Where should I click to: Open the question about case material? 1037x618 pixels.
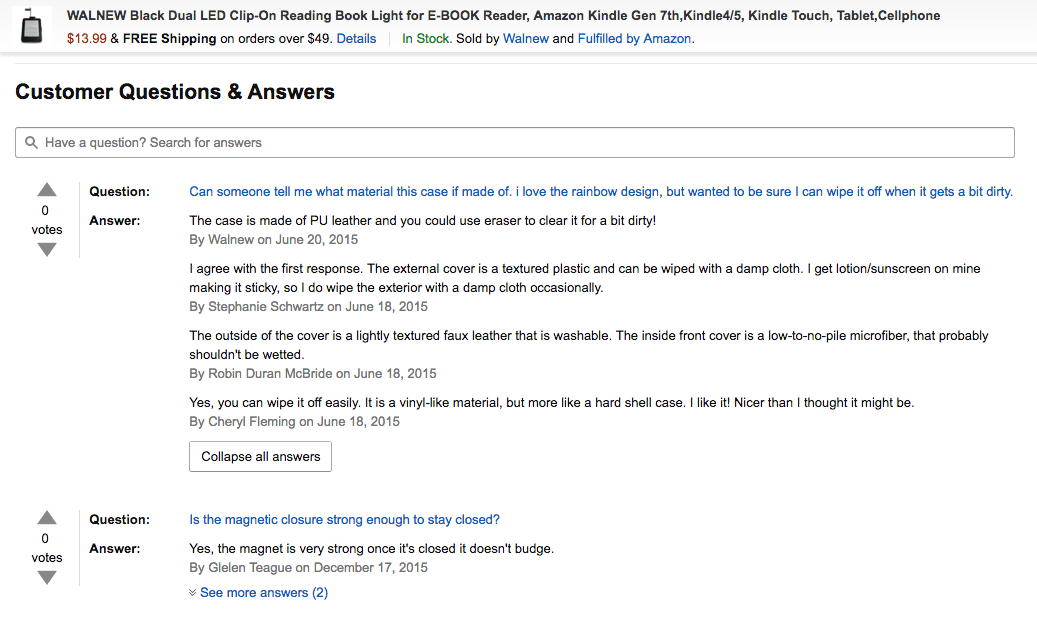pyautogui.click(x=600, y=191)
